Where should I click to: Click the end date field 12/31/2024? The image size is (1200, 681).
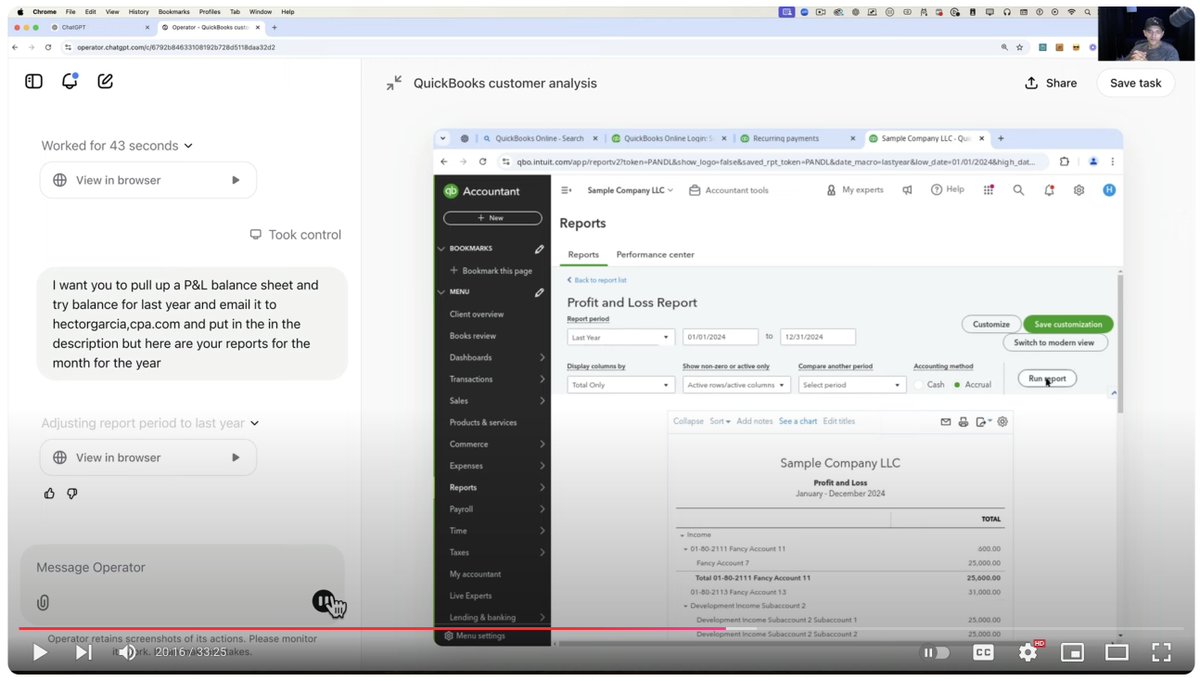[817, 337]
